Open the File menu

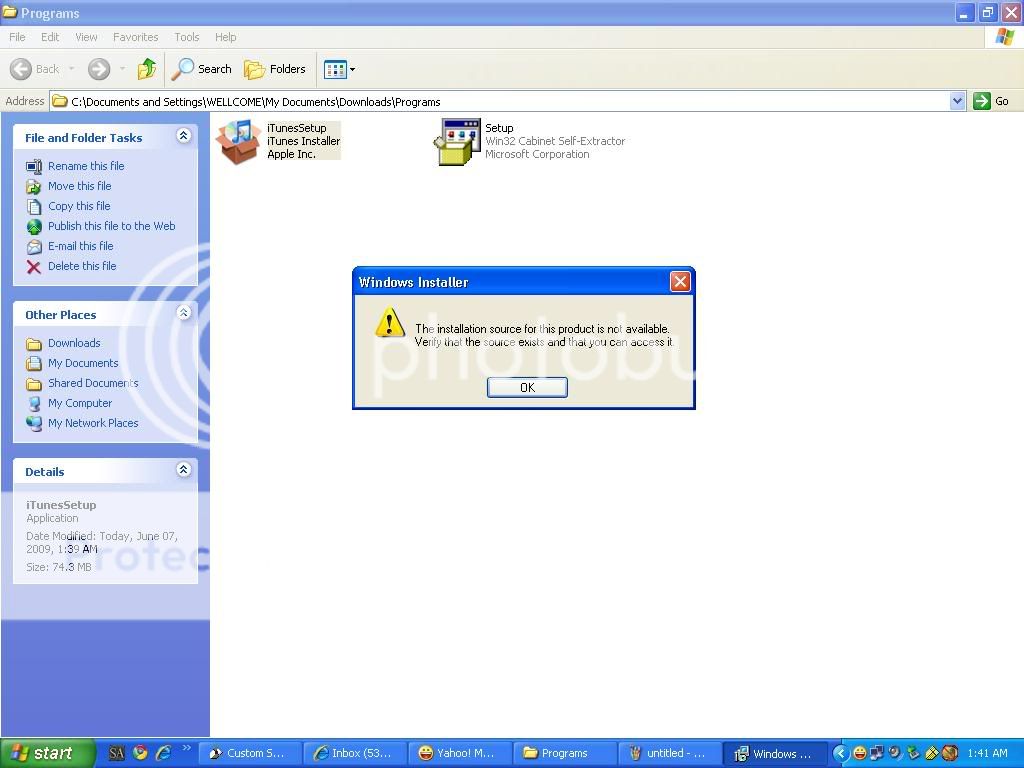(17, 37)
